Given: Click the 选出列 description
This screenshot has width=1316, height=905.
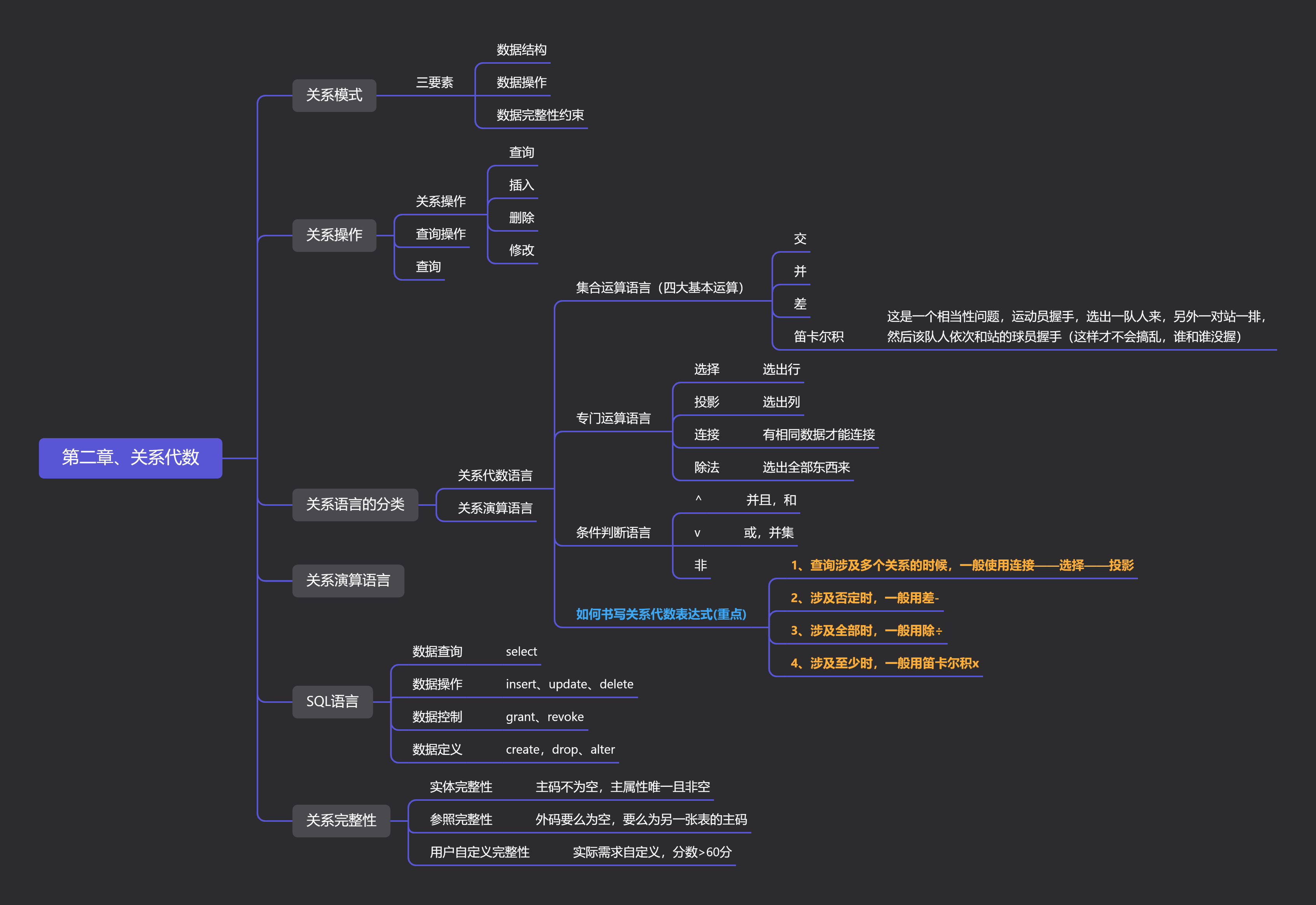Looking at the screenshot, I should tap(781, 402).
